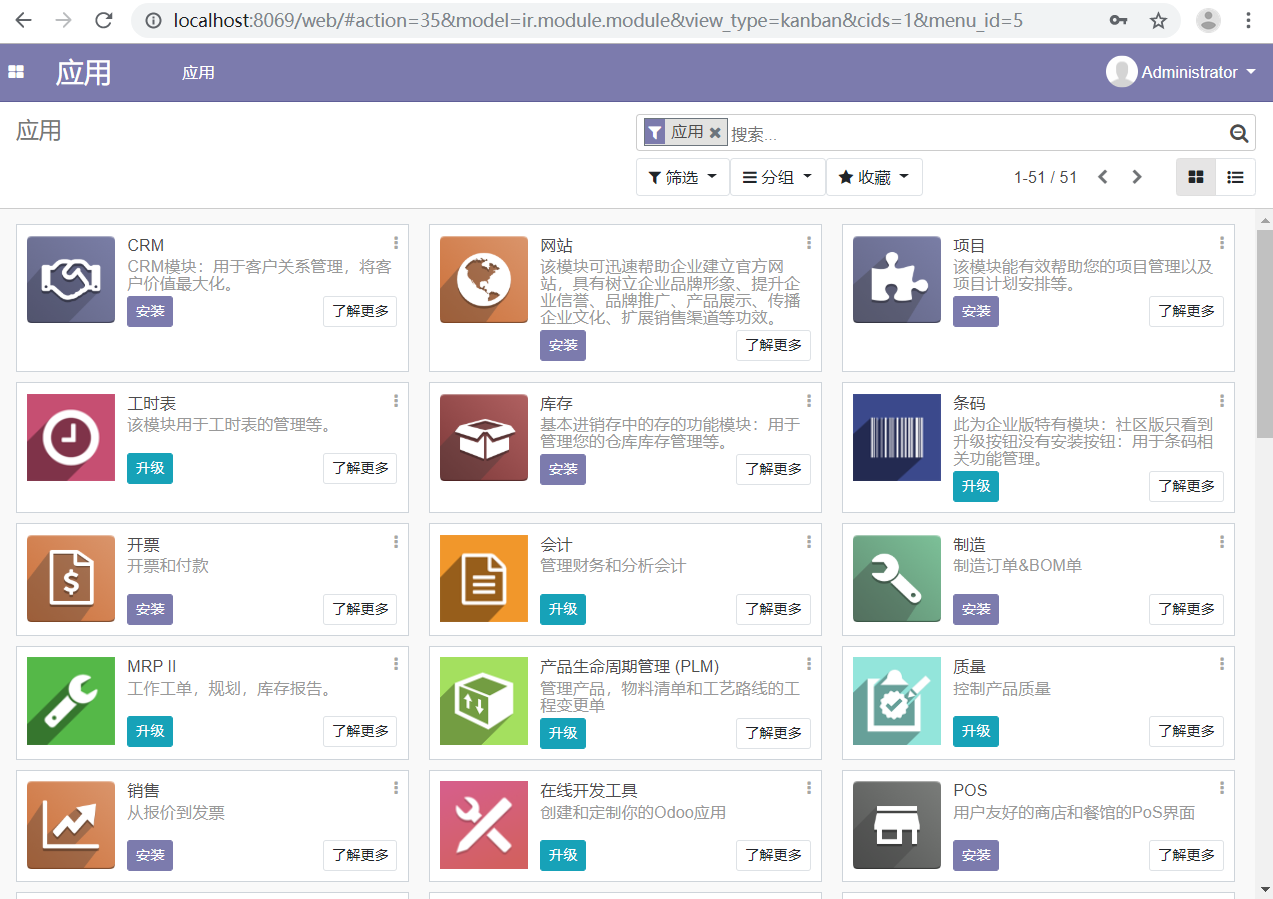Screen dimensions: 1273x899
Task: Open the 筛选 filter dropdown
Action: coord(682,177)
